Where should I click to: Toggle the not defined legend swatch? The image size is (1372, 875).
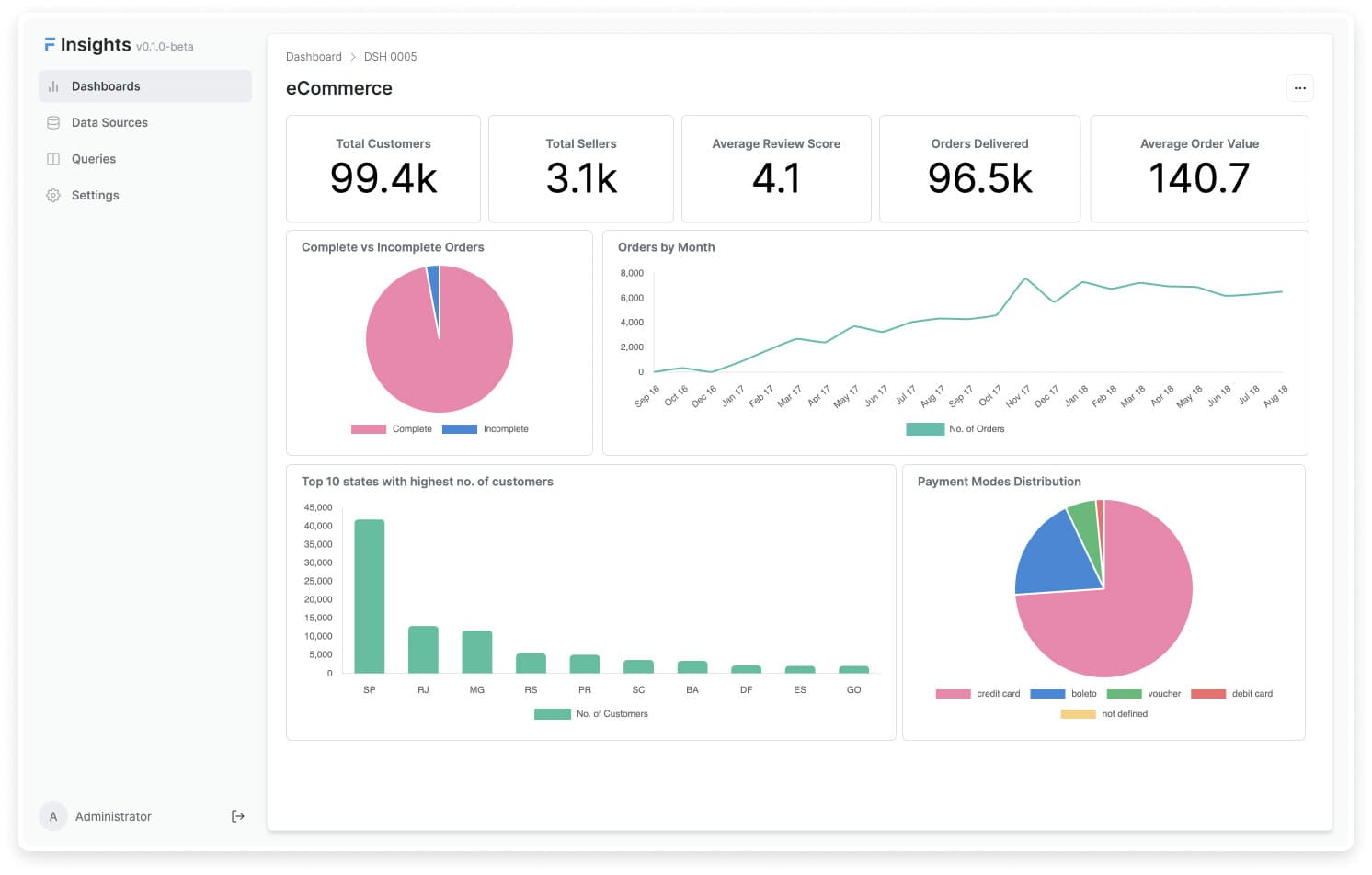[1078, 714]
